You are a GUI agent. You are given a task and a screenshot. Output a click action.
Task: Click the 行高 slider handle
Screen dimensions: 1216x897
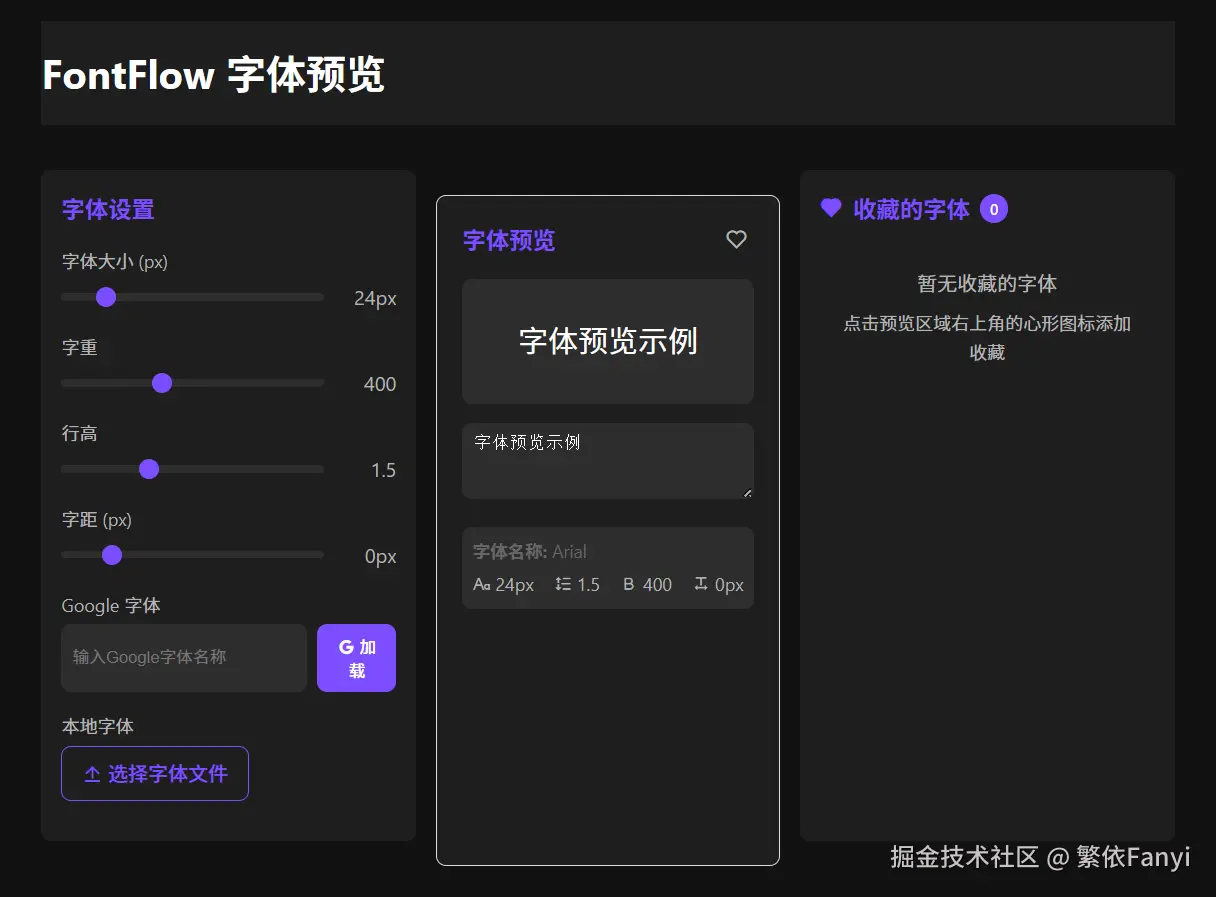(149, 469)
